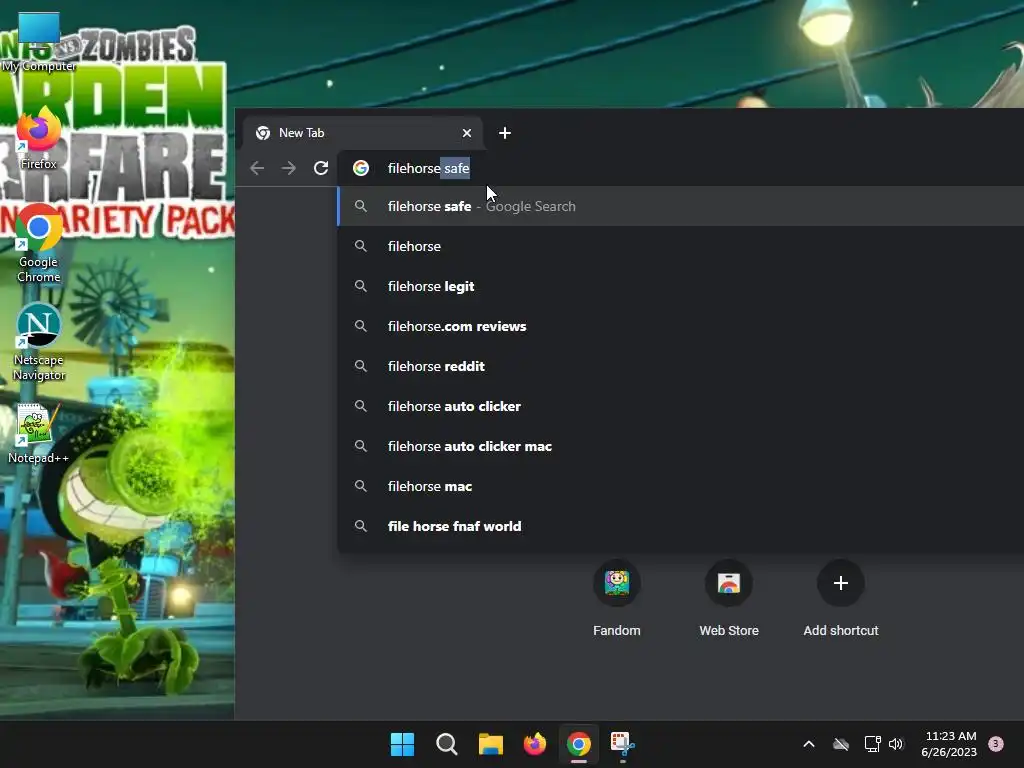This screenshot has width=1024, height=768.
Task: Close the New Tab tab
Action: tap(467, 133)
